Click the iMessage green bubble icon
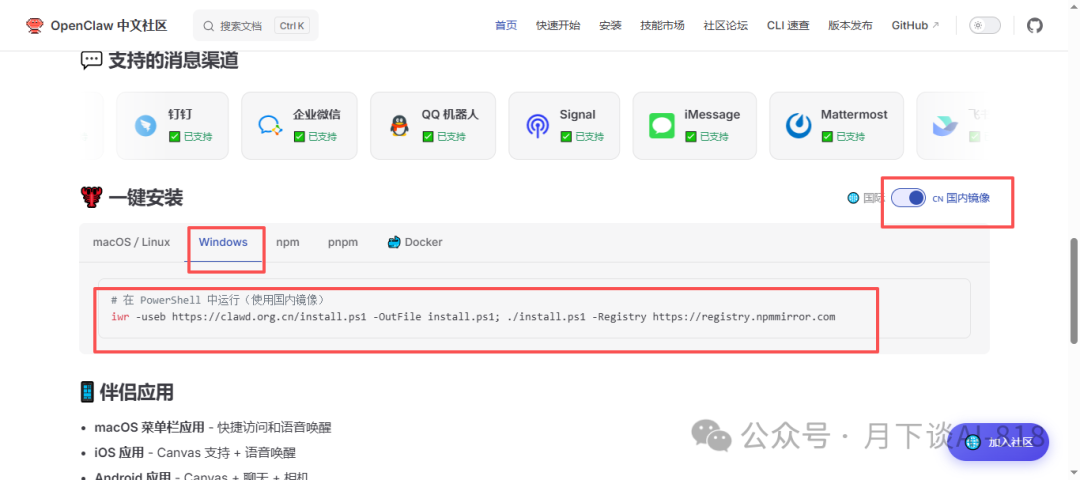This screenshot has height=480, width=1080. 661,125
